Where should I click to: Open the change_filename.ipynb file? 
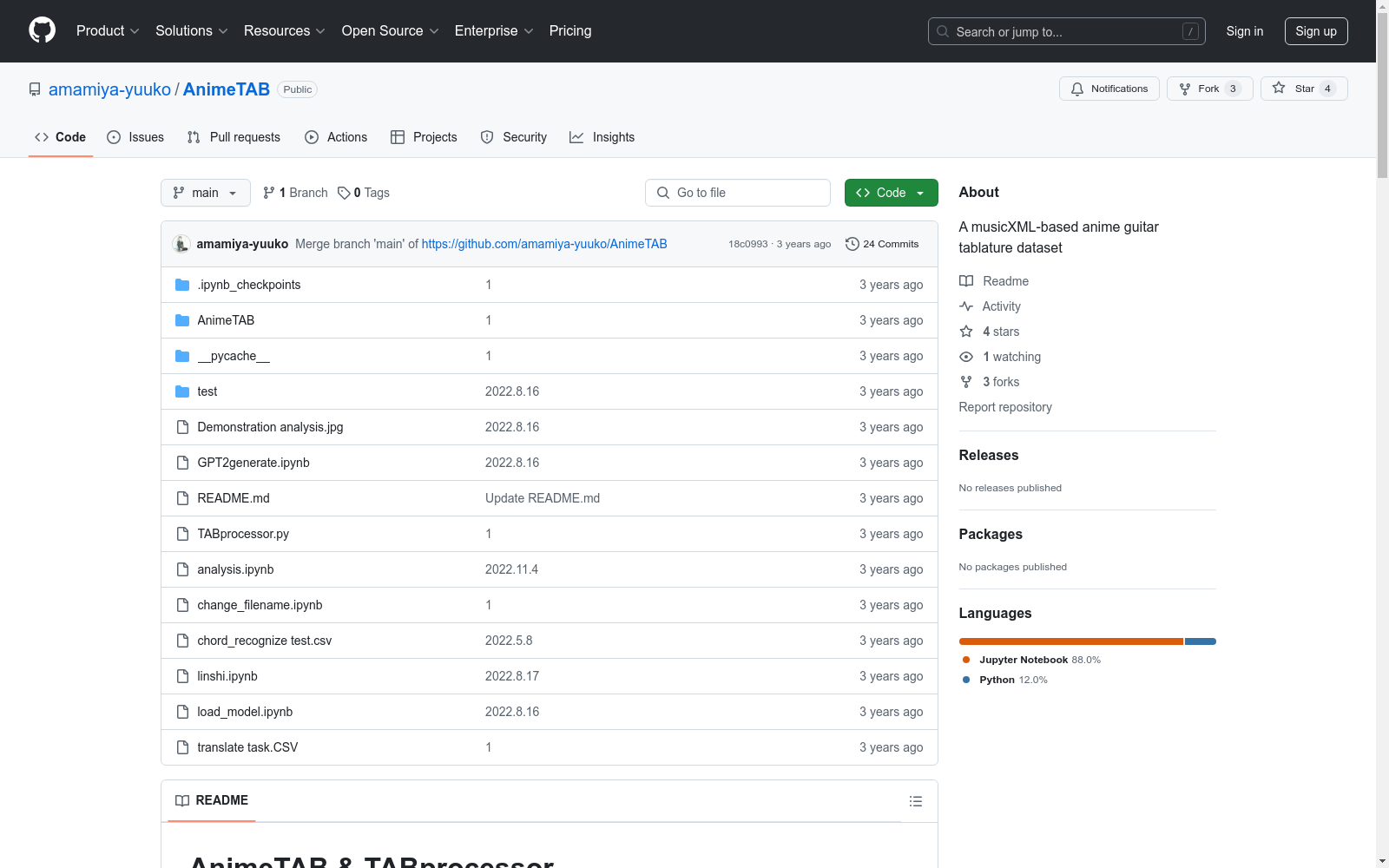click(260, 605)
